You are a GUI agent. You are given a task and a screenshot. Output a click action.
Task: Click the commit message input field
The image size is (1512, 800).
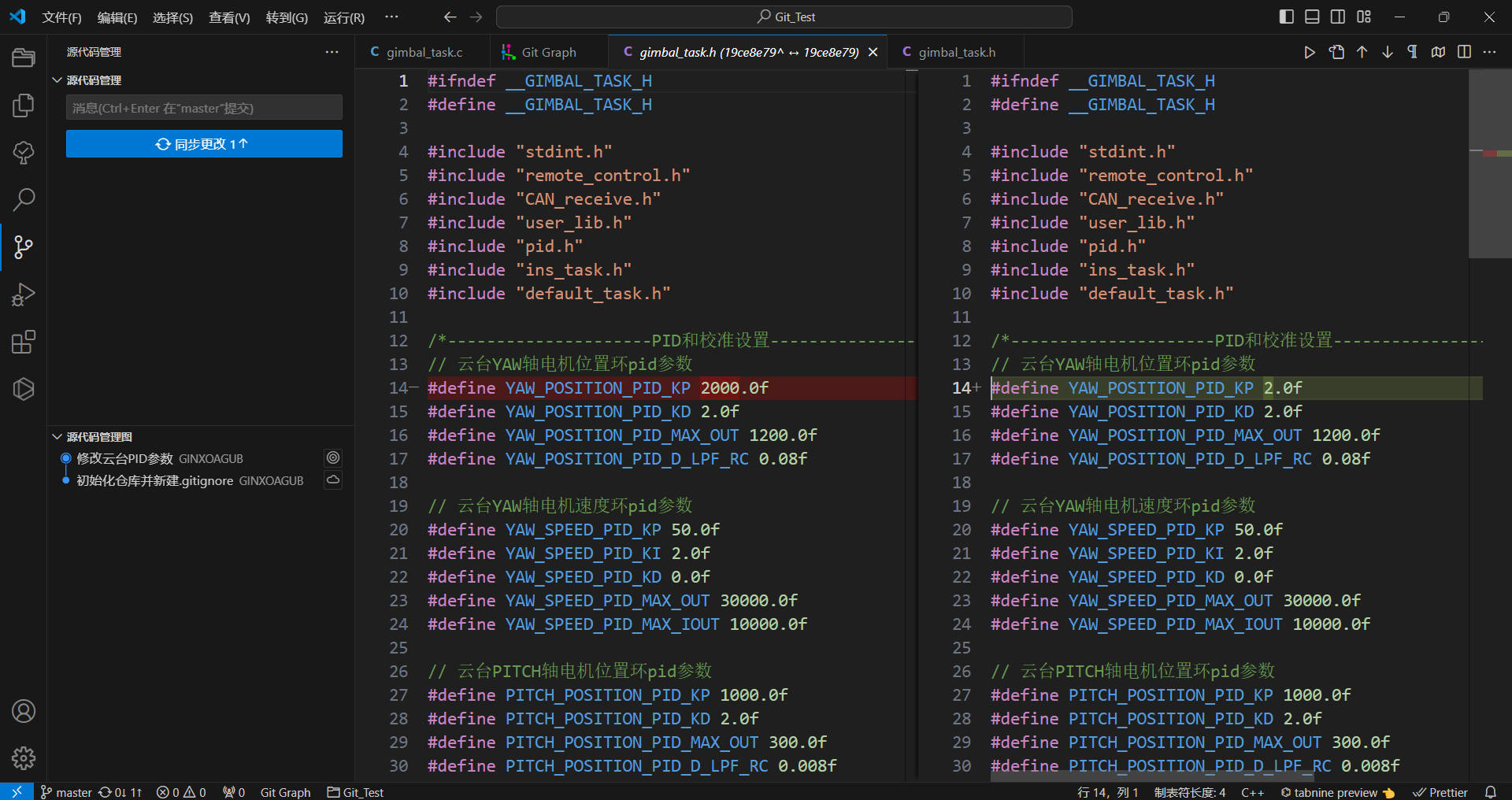click(204, 108)
